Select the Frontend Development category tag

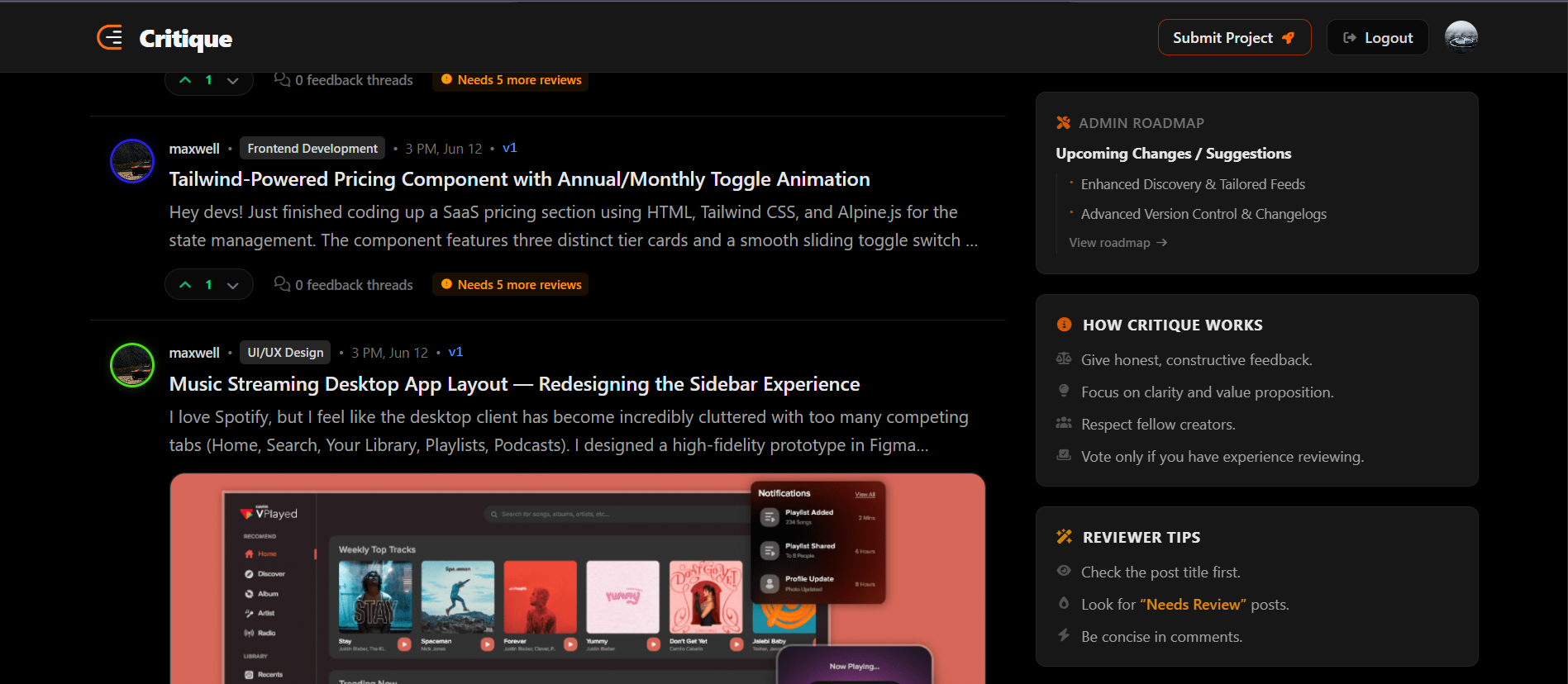(x=312, y=148)
